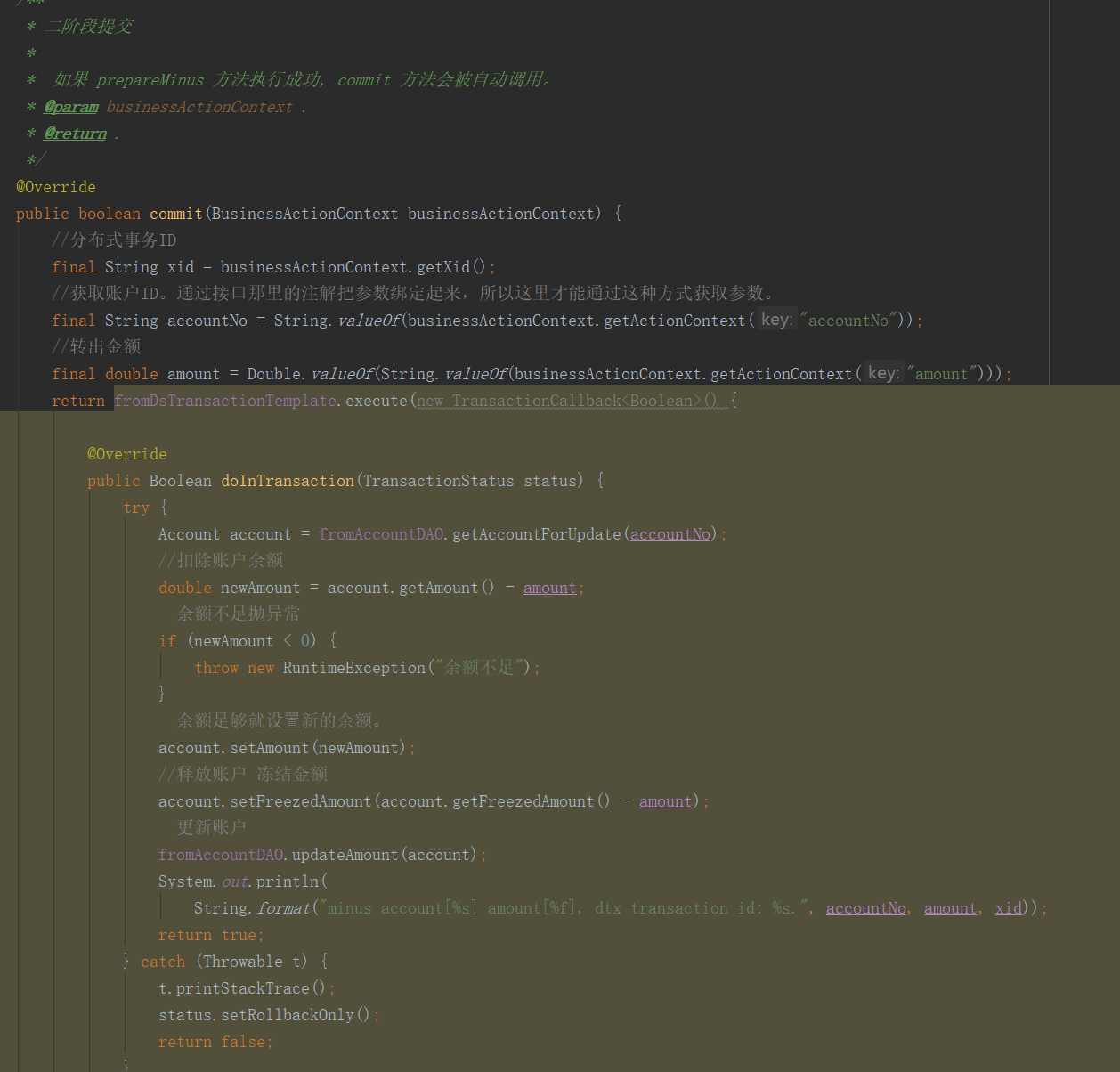
Task: Click the comment beginning //获取账户ID
Action: pyautogui.click(x=416, y=293)
